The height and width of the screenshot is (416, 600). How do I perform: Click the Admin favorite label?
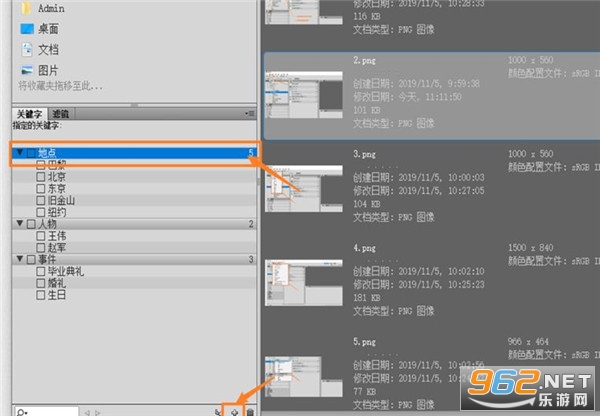[x=51, y=8]
